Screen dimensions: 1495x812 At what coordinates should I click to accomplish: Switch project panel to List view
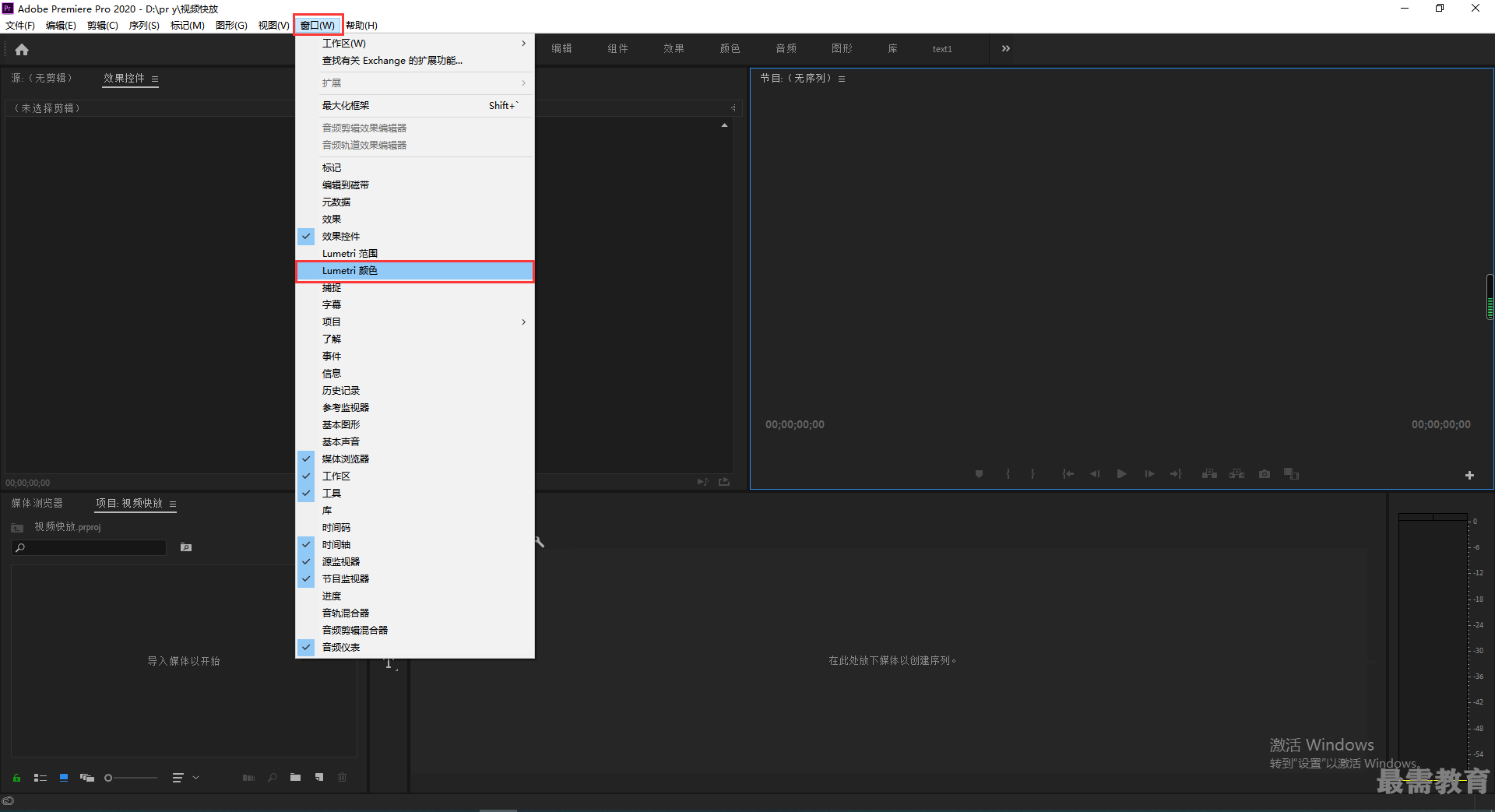tap(40, 777)
